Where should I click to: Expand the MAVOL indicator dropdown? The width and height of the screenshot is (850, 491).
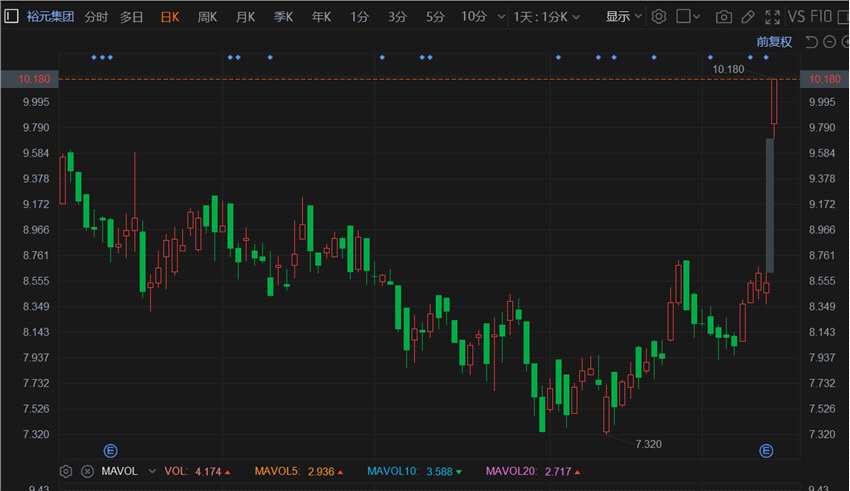152,471
